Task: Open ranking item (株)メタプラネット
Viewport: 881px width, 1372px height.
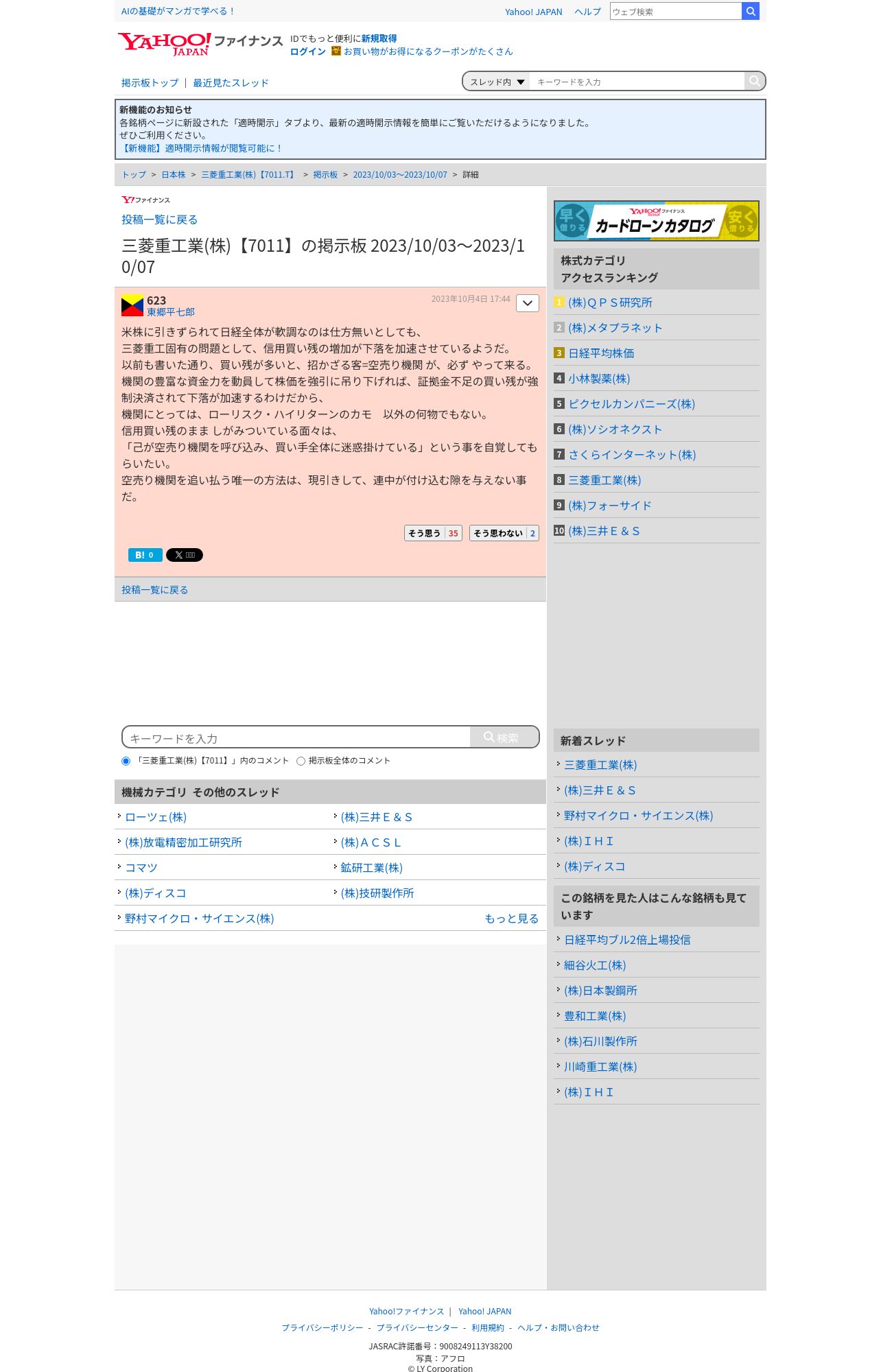Action: pyautogui.click(x=615, y=328)
